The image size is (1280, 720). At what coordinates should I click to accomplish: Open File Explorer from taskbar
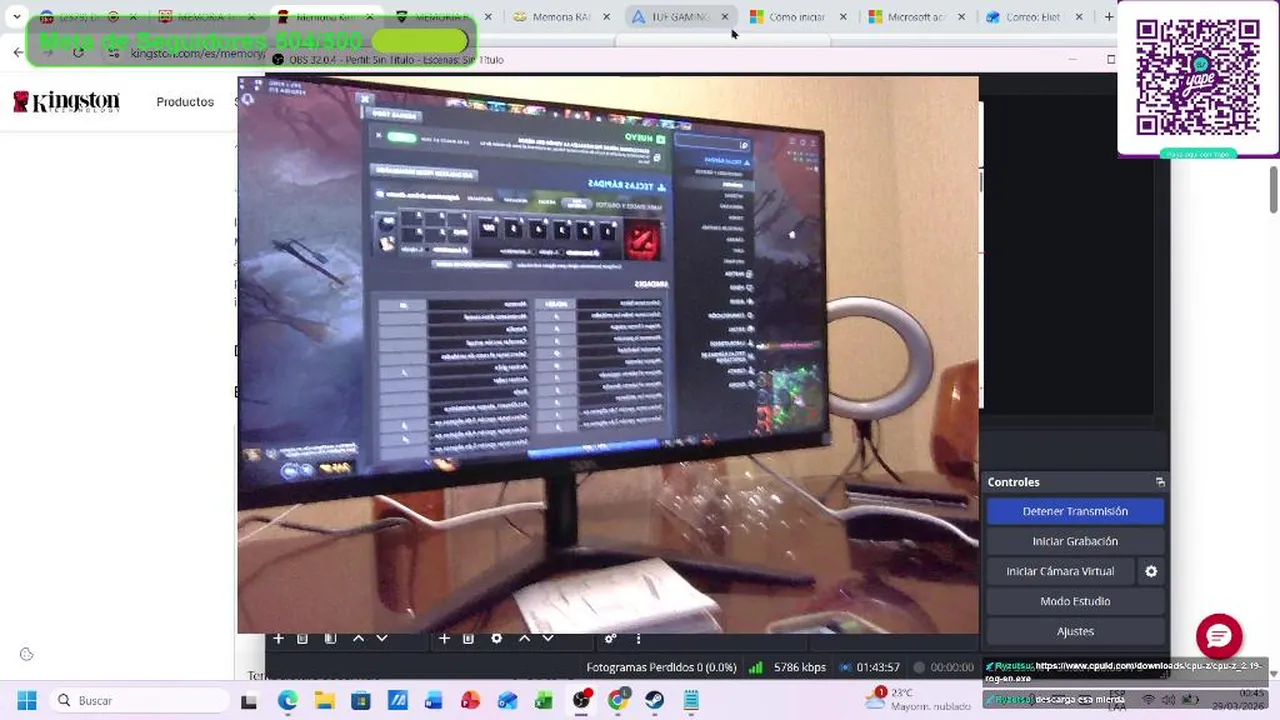(324, 701)
